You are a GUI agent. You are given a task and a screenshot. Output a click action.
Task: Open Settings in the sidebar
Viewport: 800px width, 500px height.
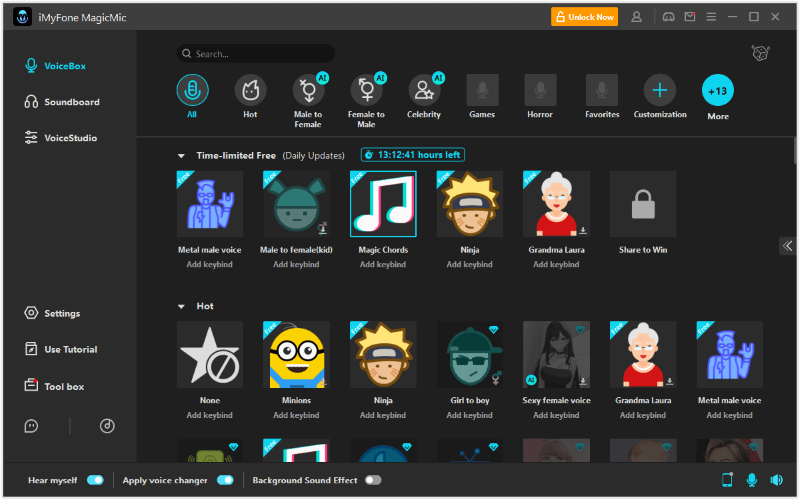[52, 313]
